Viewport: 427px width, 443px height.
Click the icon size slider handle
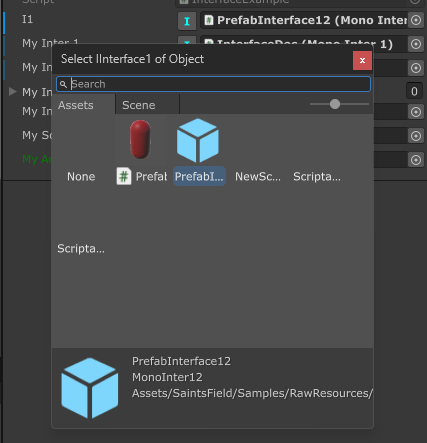point(335,104)
